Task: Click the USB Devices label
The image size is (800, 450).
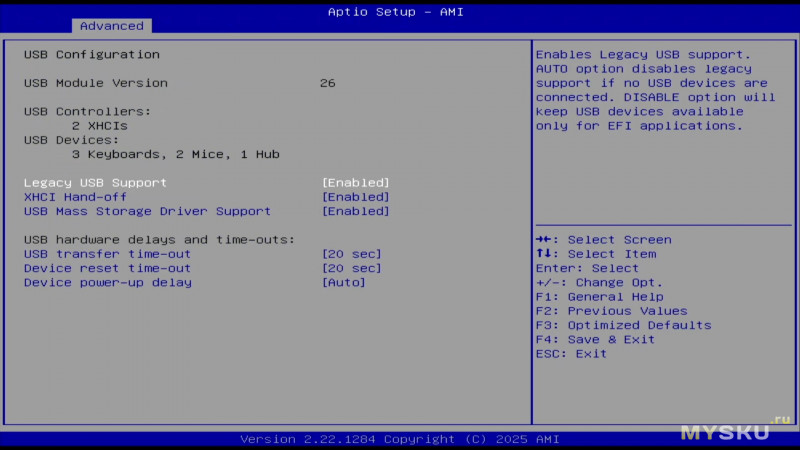Action: click(71, 140)
